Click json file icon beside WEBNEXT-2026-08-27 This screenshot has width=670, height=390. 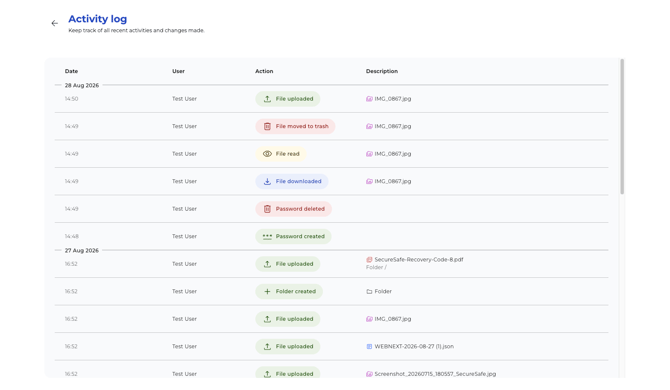pyautogui.click(x=369, y=346)
